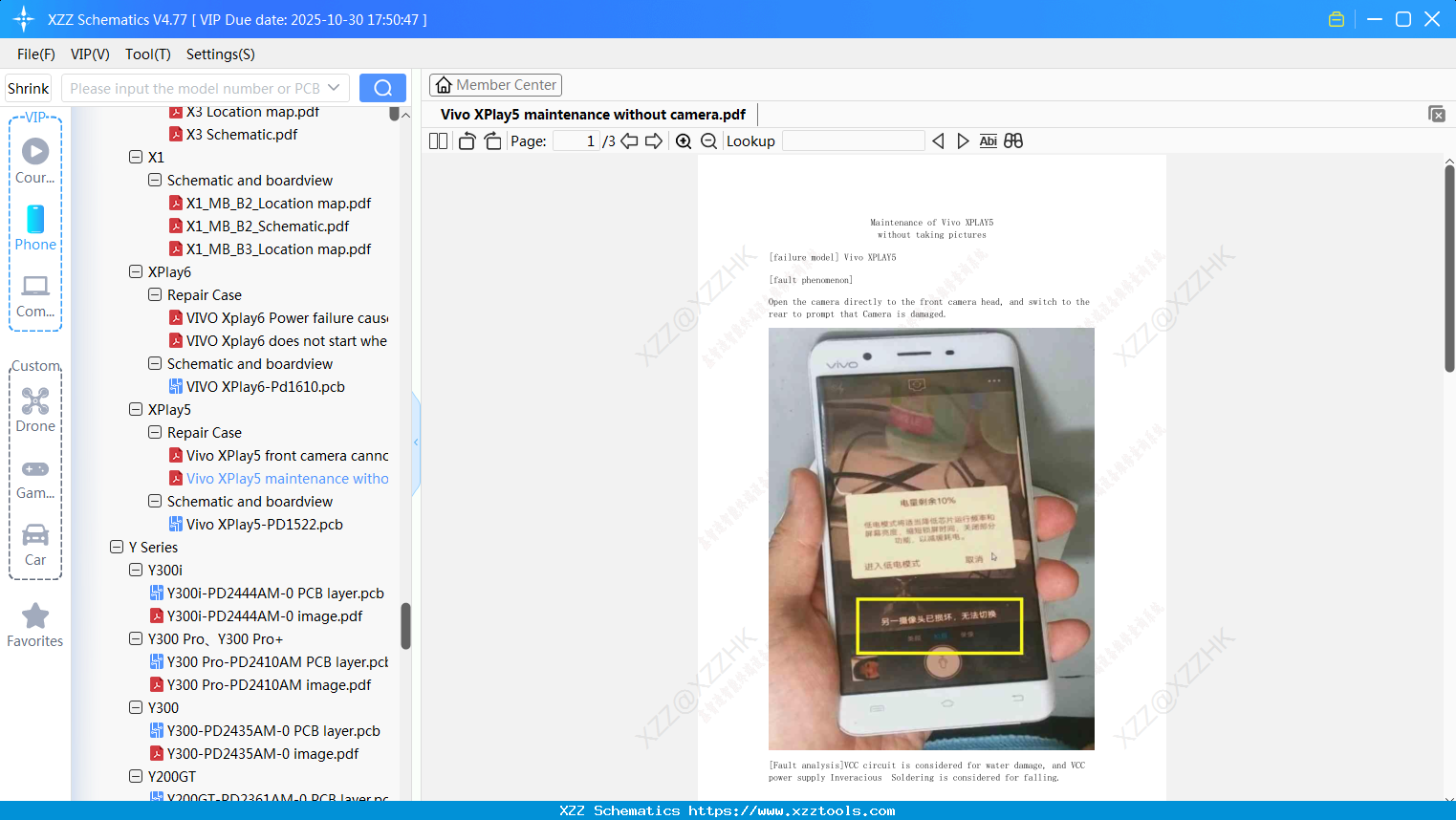Click the Abi text extraction icon
1456x820 pixels.
tap(988, 140)
